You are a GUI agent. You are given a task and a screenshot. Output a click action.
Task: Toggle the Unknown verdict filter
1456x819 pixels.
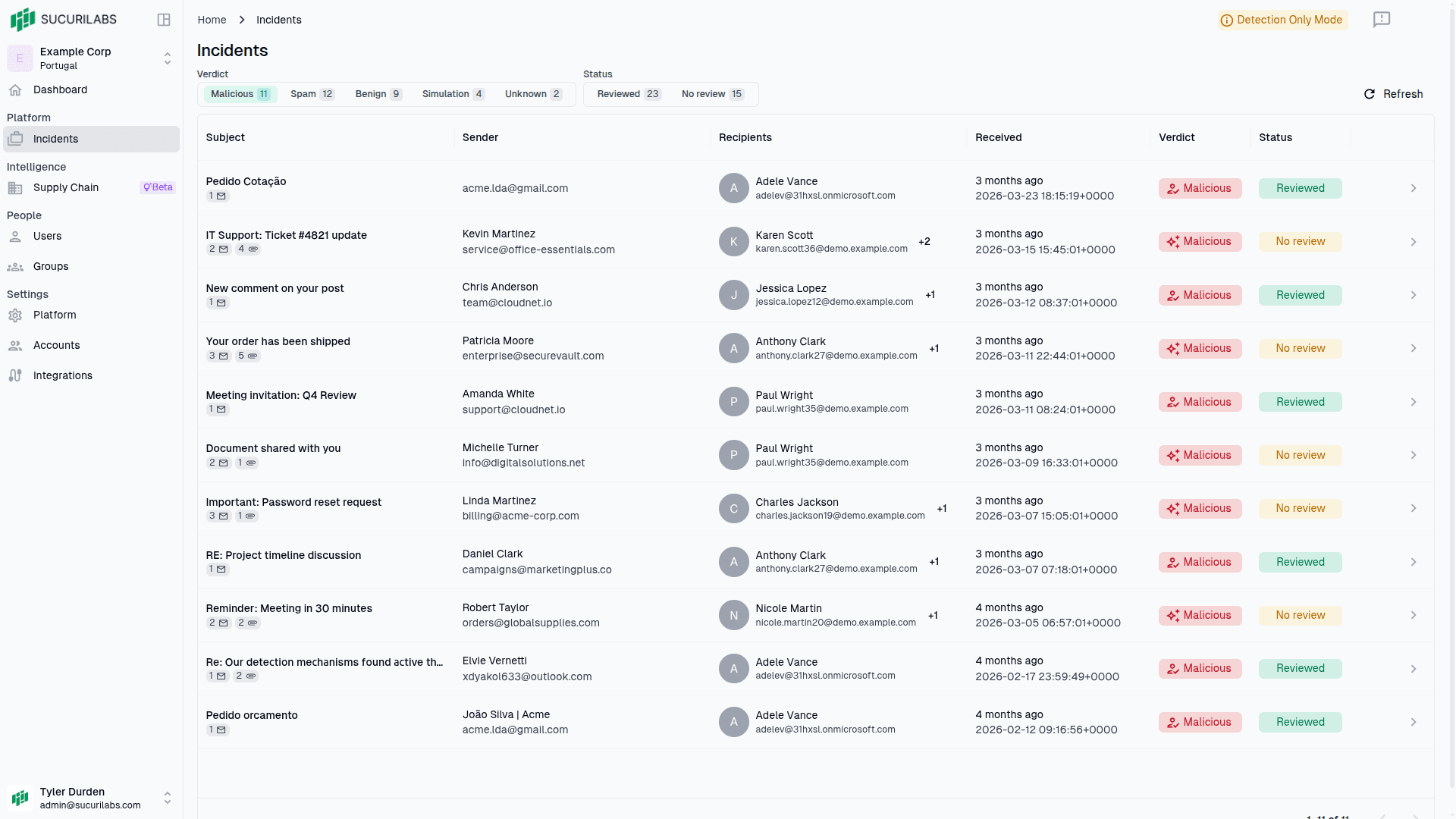click(533, 94)
